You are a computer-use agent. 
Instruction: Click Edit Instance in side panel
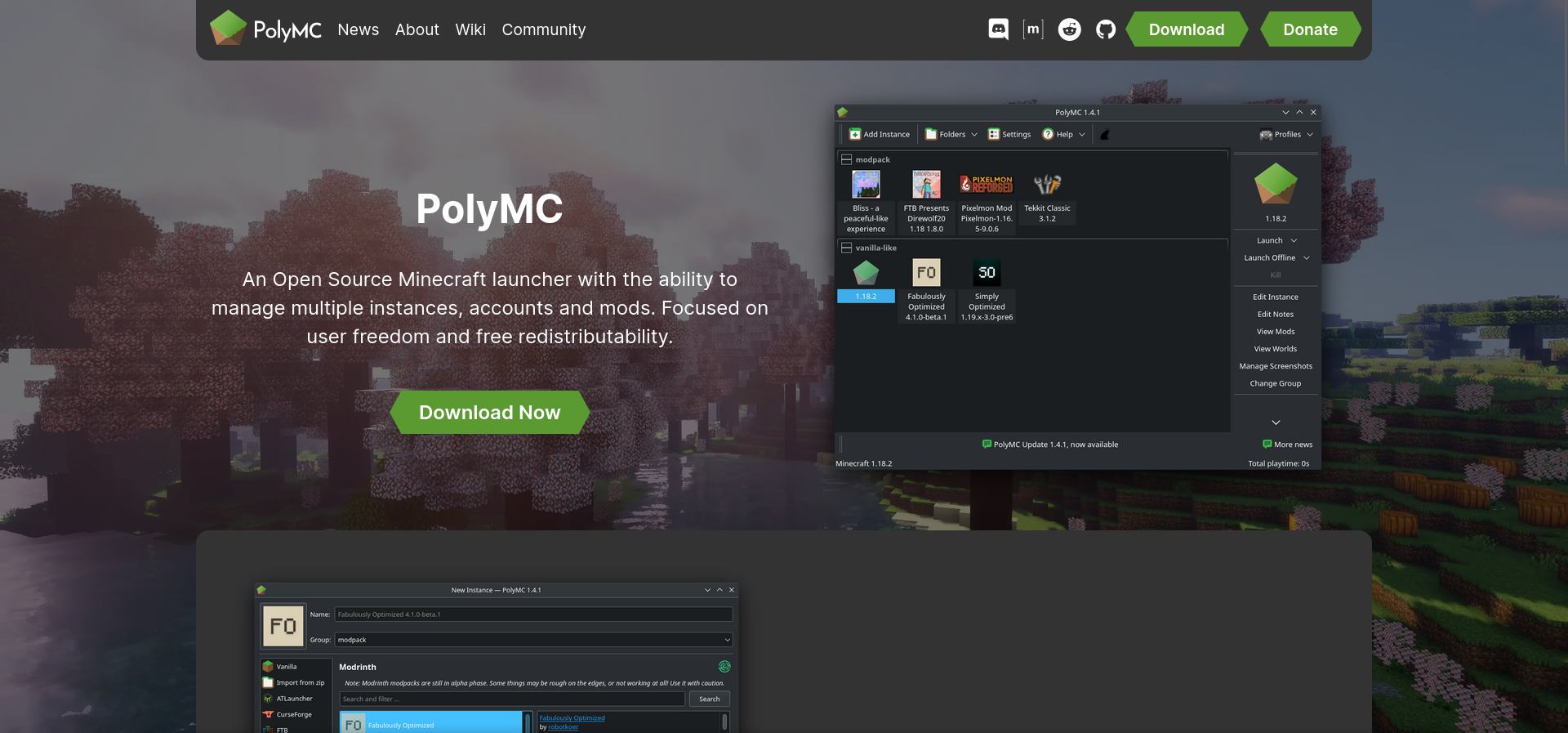[x=1276, y=297]
